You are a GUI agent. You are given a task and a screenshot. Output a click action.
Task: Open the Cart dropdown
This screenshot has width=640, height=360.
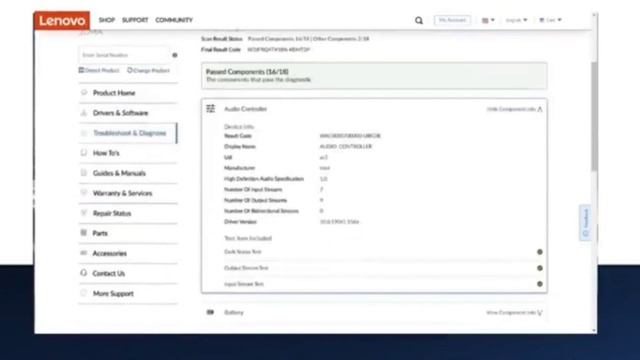click(550, 20)
